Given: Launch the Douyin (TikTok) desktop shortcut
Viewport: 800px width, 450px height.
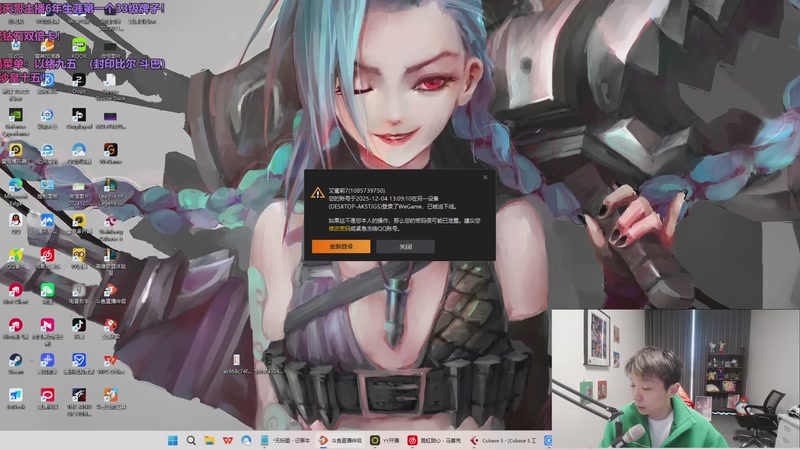Looking at the screenshot, I should pyautogui.click(x=79, y=327).
